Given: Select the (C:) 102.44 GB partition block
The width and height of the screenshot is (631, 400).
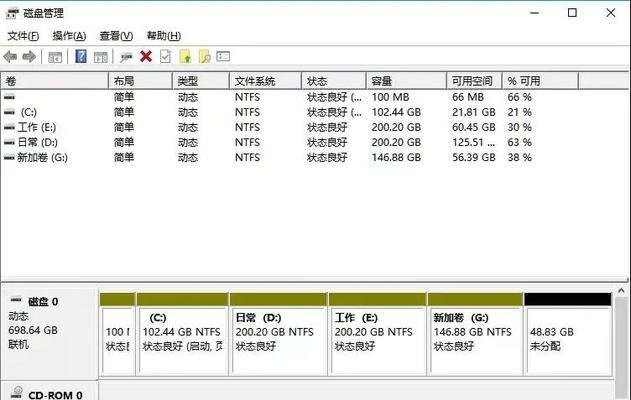Looking at the screenshot, I should pos(182,340).
